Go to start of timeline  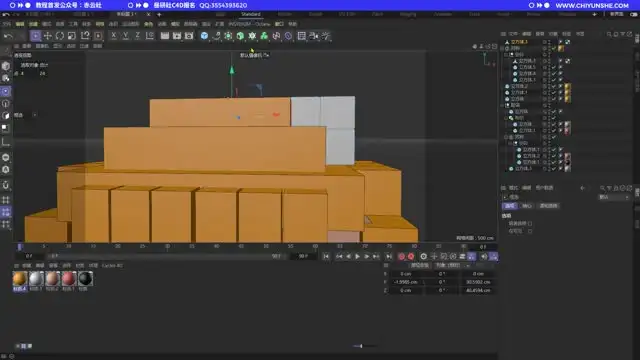(326, 256)
